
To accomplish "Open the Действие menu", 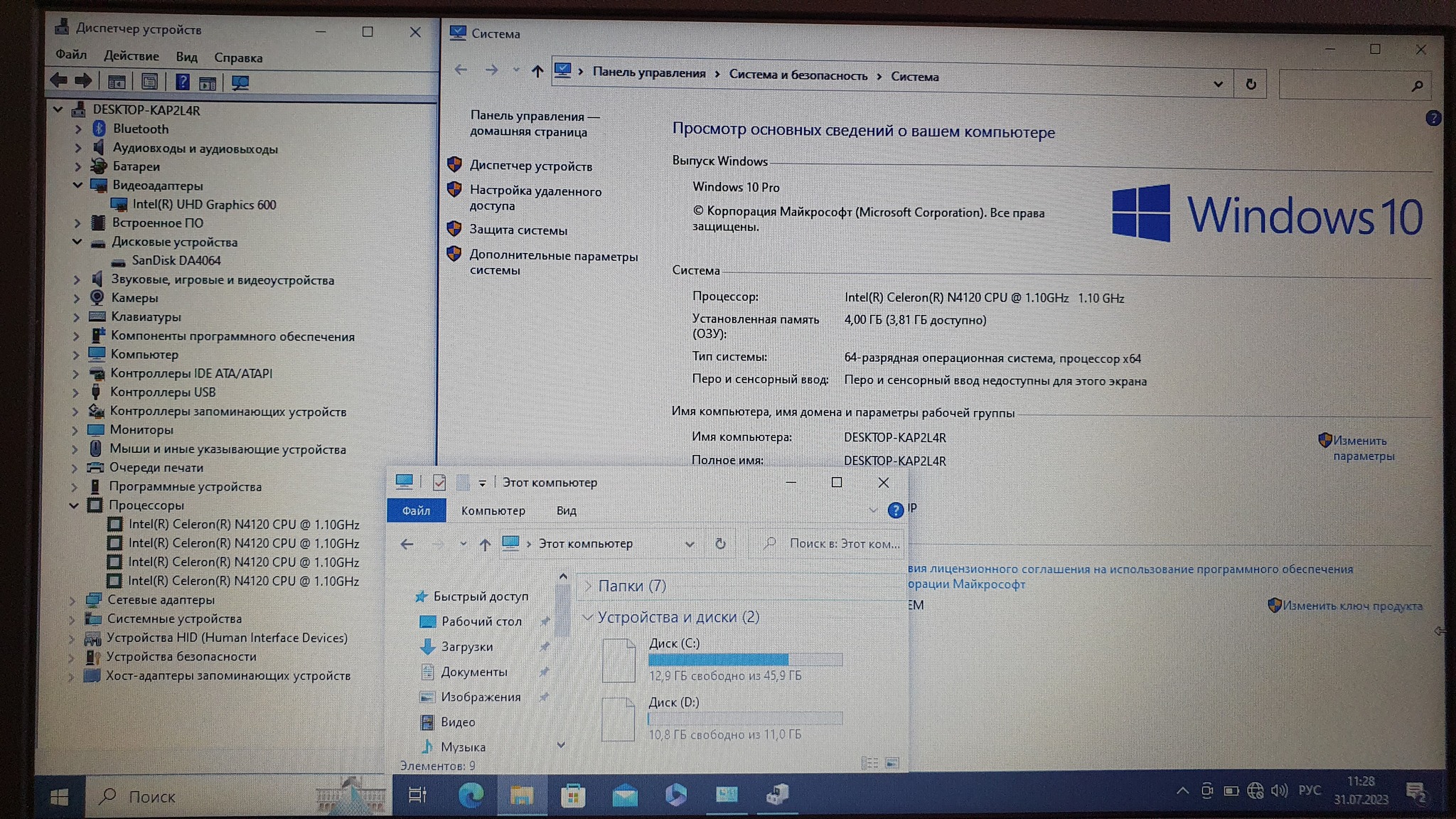I will (131, 56).
